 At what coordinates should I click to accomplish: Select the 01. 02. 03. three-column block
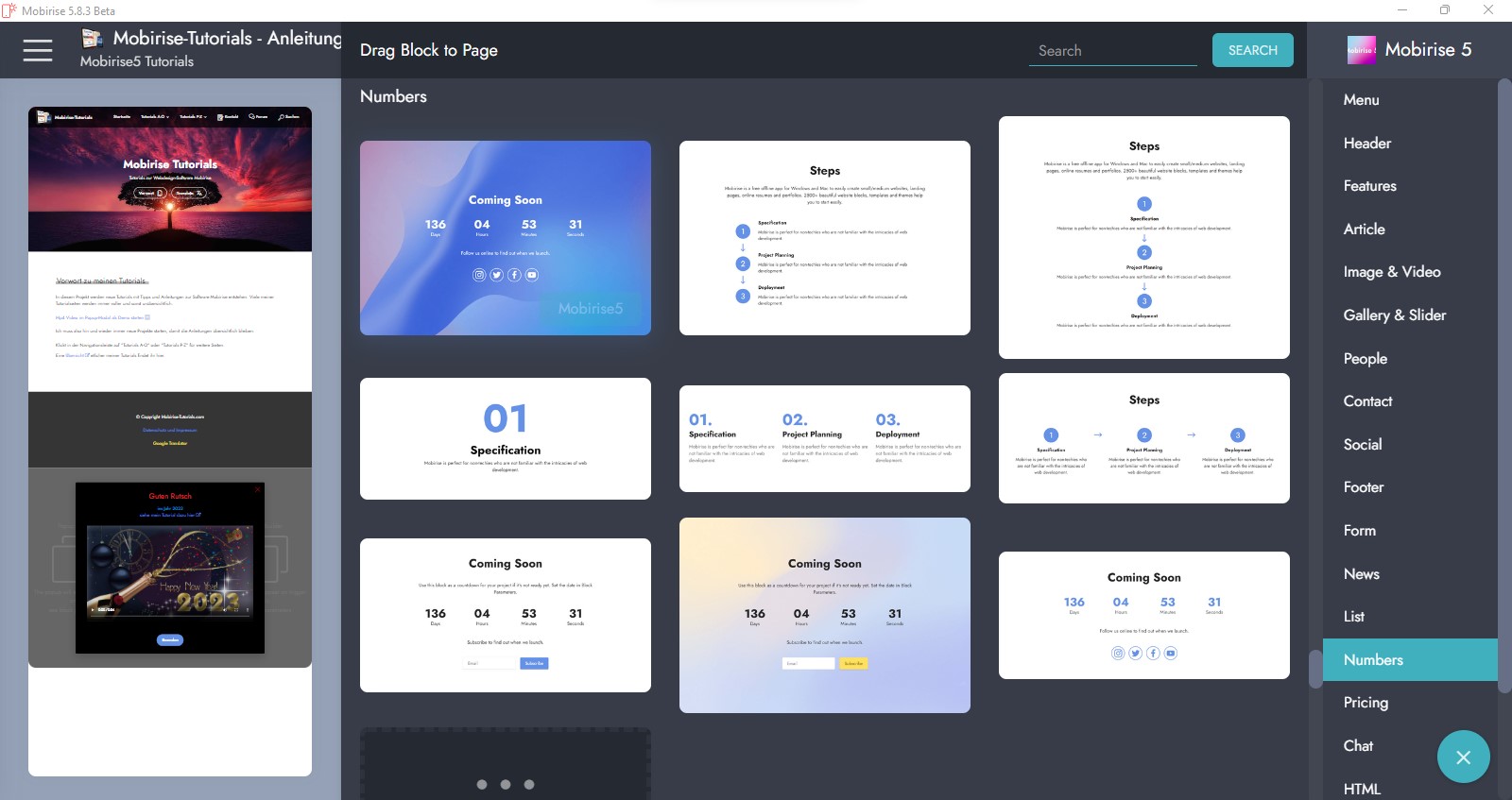(824, 438)
